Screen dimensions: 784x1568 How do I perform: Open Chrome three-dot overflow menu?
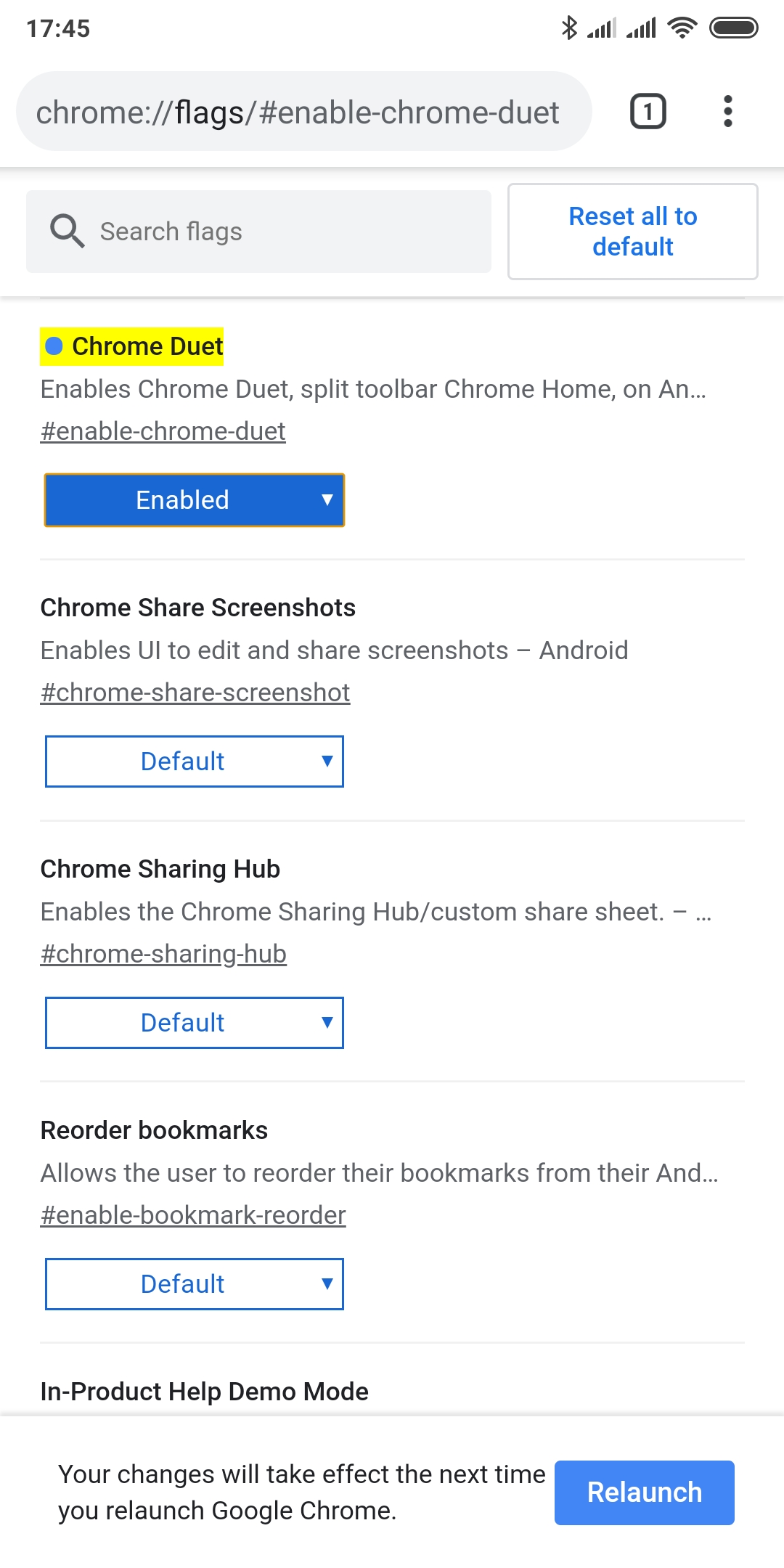(x=727, y=112)
